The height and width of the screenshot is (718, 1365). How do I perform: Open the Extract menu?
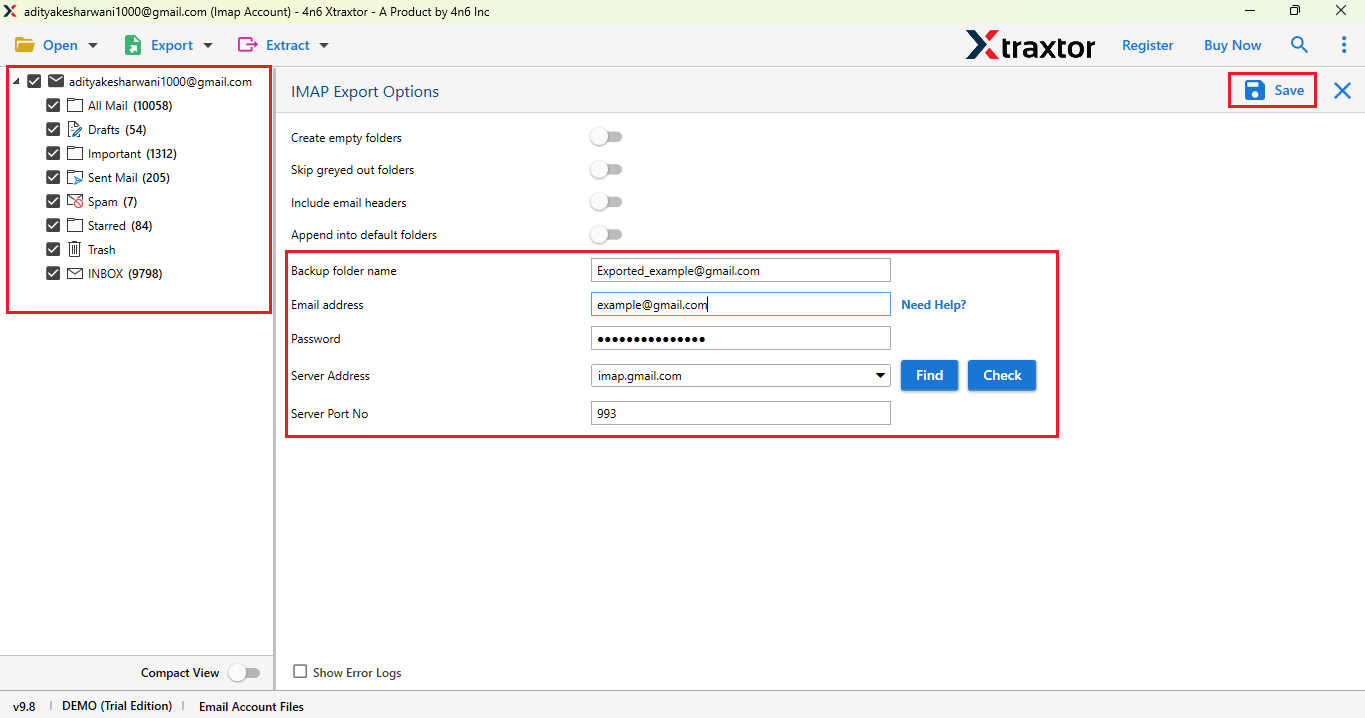tap(283, 45)
